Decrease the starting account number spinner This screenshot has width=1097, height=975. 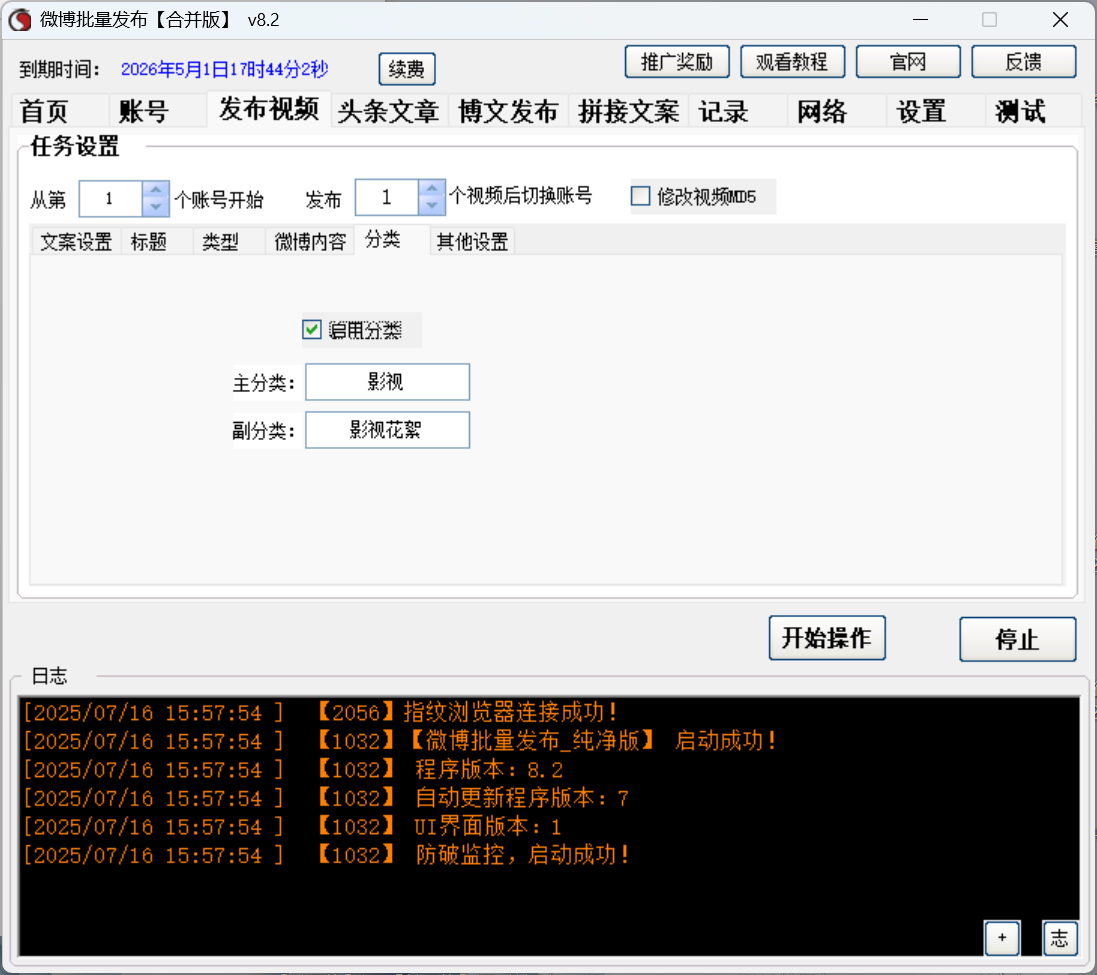coord(155,207)
